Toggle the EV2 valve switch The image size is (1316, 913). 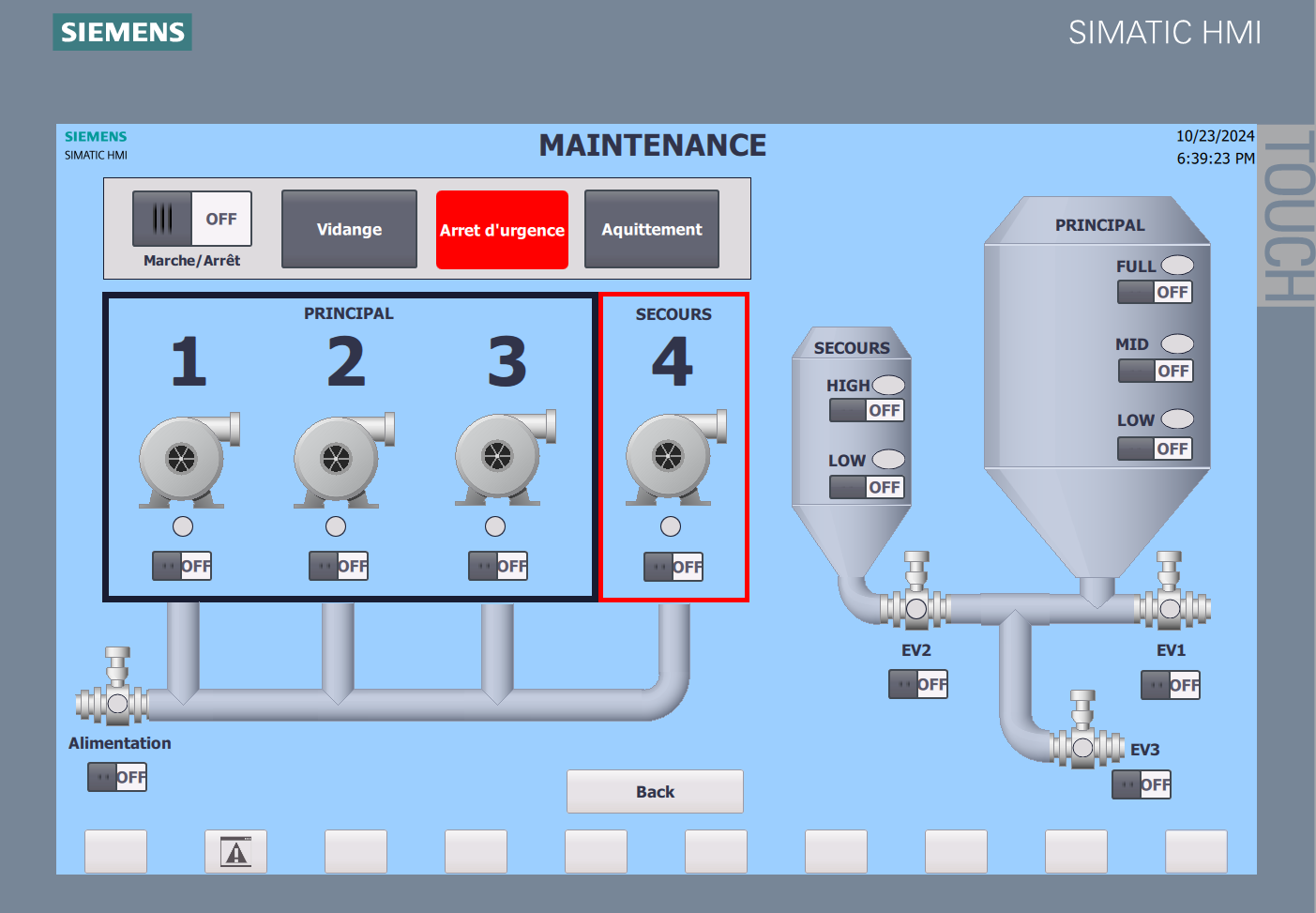click(x=918, y=684)
